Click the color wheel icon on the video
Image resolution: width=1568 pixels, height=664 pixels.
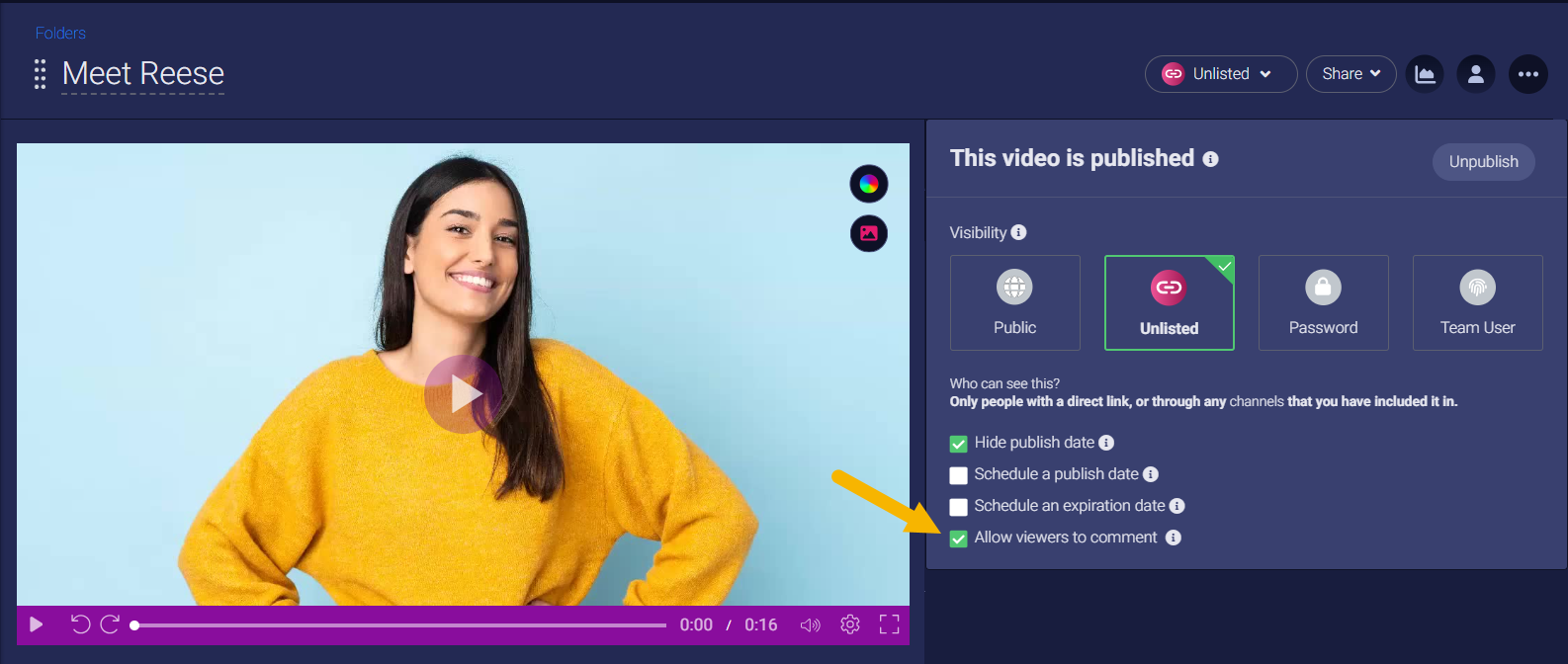click(869, 184)
